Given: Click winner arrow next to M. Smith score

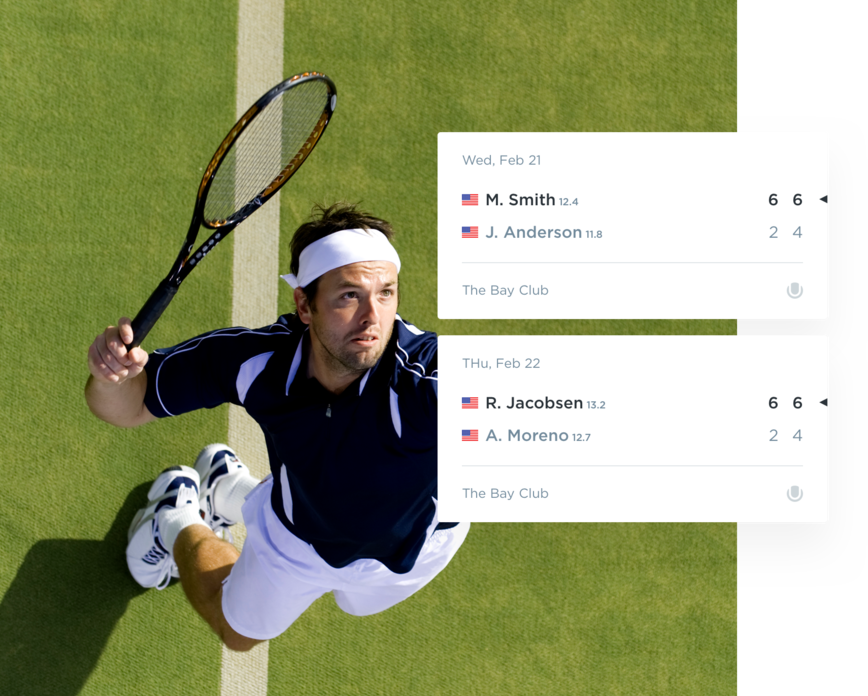Looking at the screenshot, I should [824, 199].
